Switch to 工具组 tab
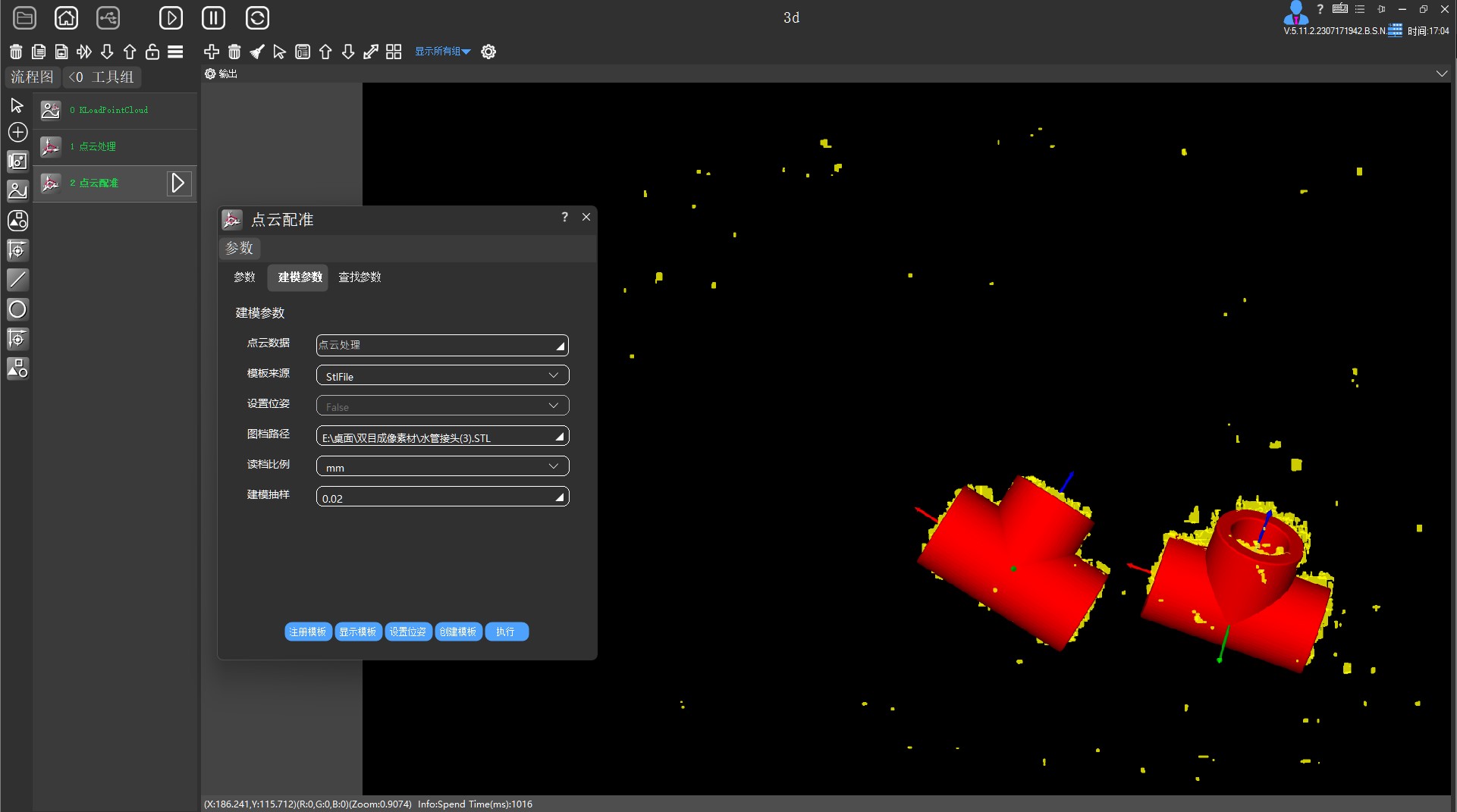The height and width of the screenshot is (812, 1457). pos(102,77)
